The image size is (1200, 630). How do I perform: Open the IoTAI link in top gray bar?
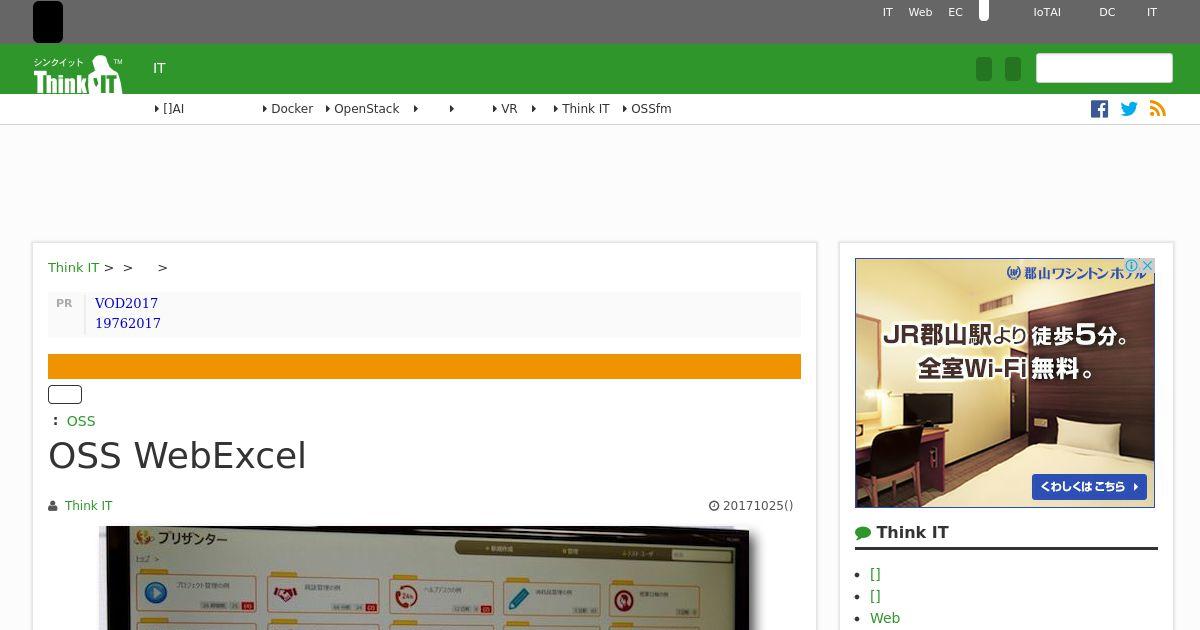coord(1047,12)
